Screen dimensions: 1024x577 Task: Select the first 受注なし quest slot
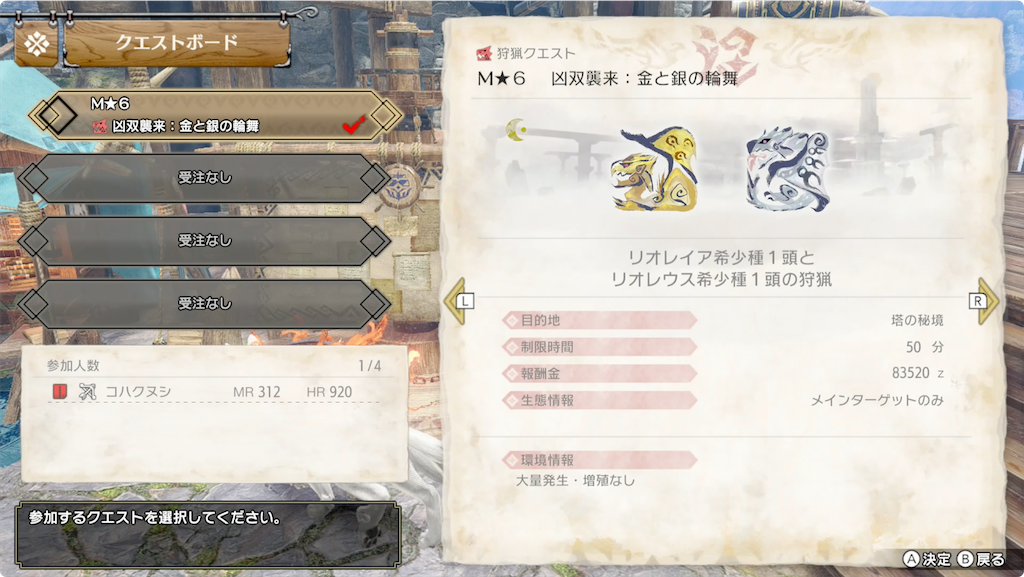(x=204, y=178)
